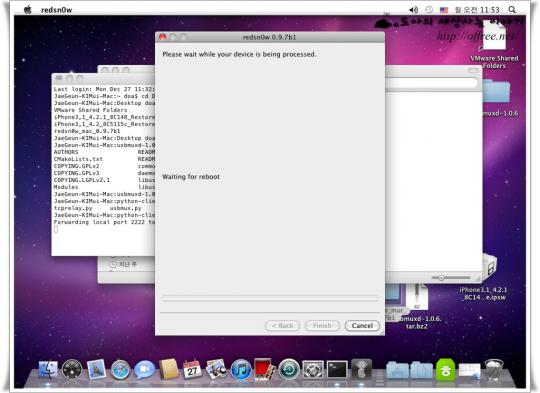Open System Preferences gears icon
Viewport: 540px width, 393px height.
(313, 370)
